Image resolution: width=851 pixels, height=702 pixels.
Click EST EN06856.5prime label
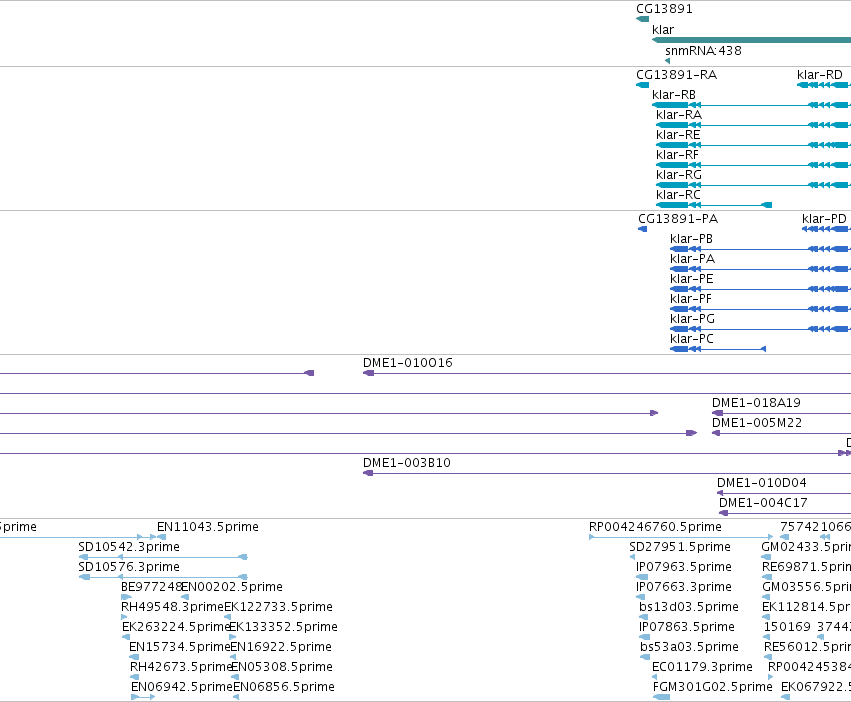[x=284, y=687]
